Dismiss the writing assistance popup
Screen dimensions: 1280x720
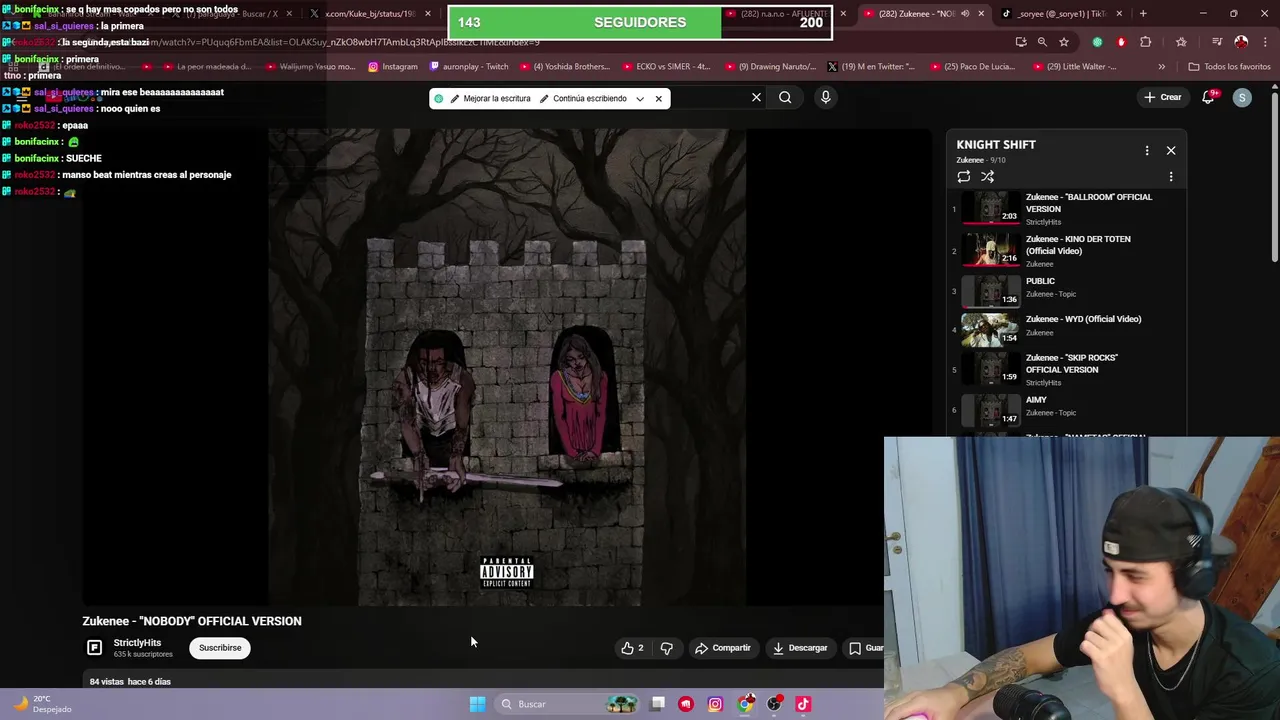658,99
